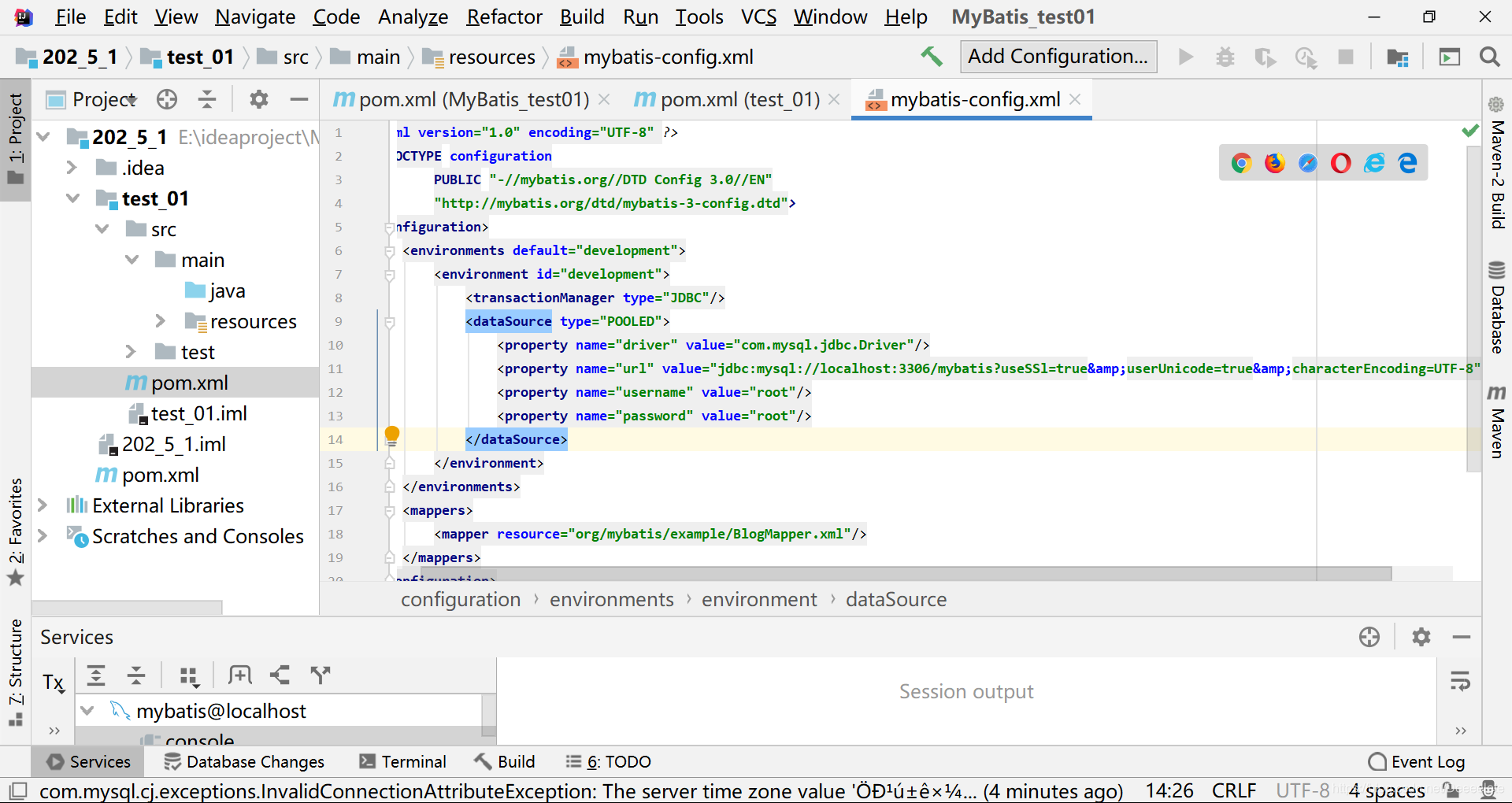Viewport: 1512px width, 803px height.
Task: Open Services panel settings gear
Action: click(x=1421, y=637)
